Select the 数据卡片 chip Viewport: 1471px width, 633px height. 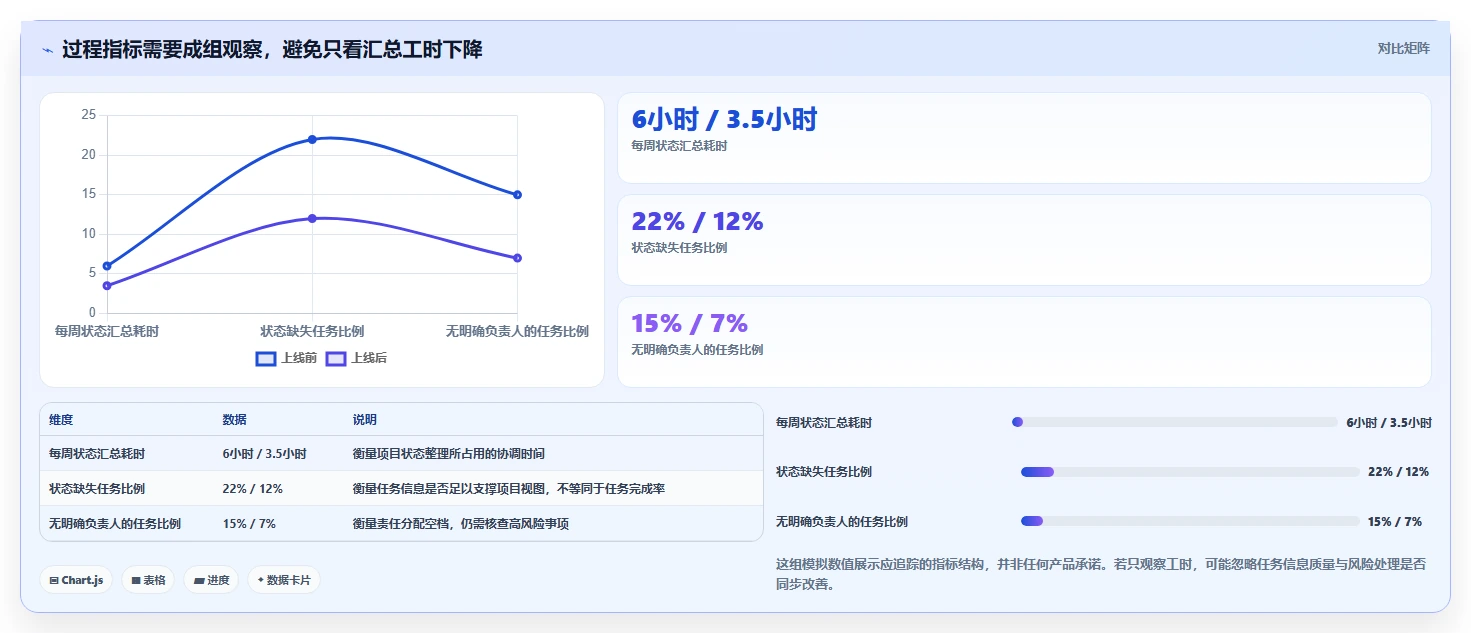point(284,580)
